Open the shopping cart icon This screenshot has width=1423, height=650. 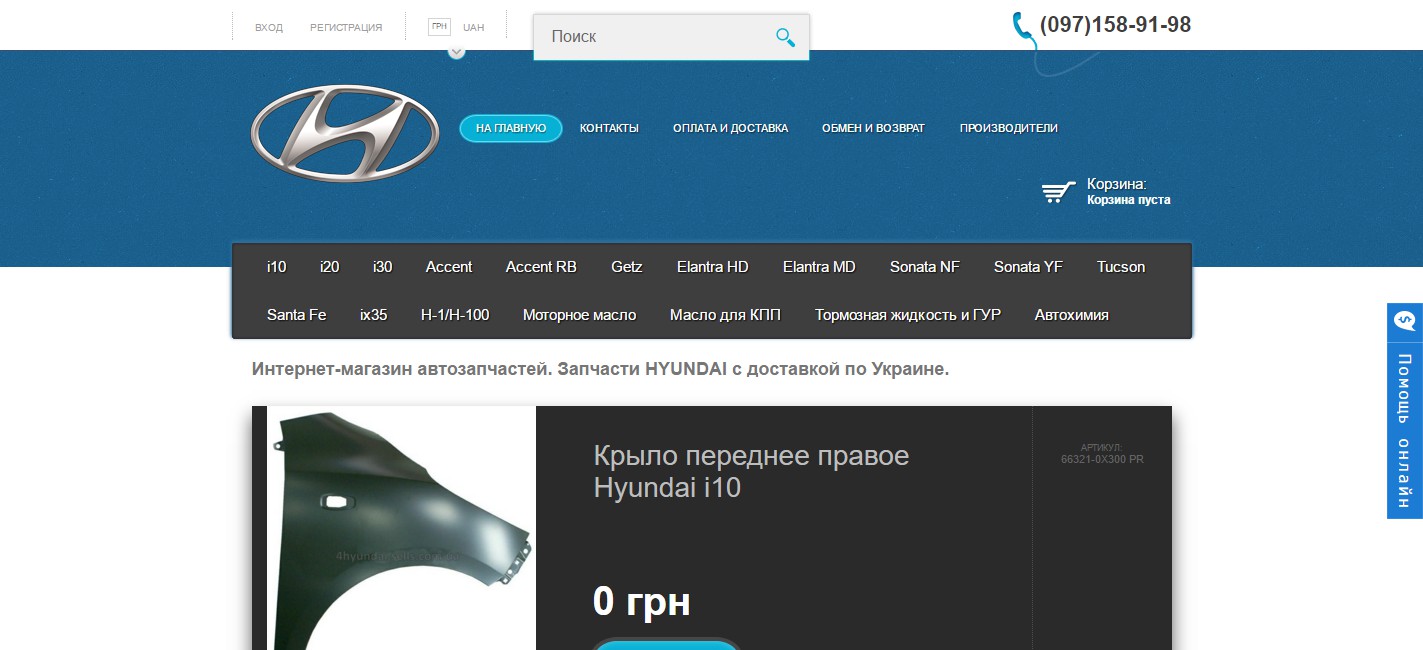pyautogui.click(x=1058, y=192)
